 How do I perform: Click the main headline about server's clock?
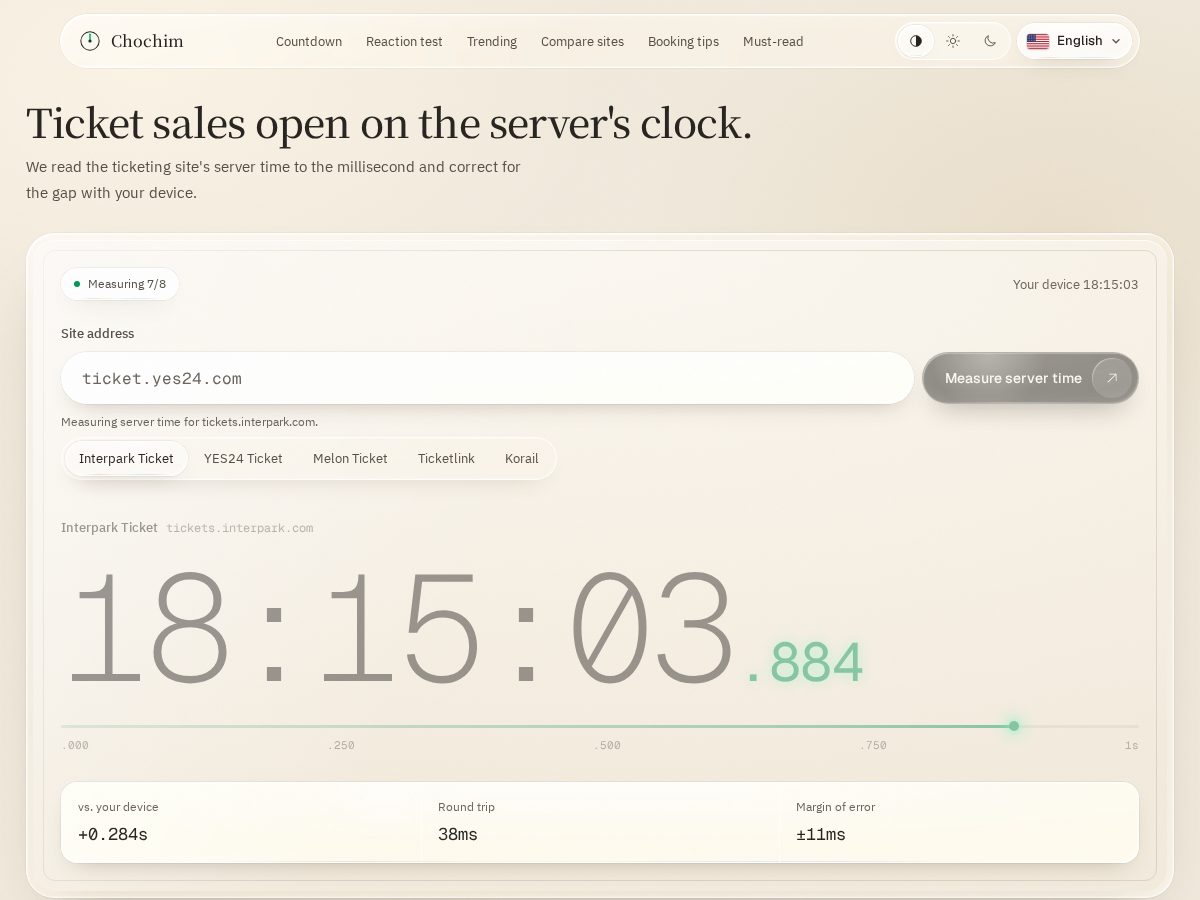(389, 124)
